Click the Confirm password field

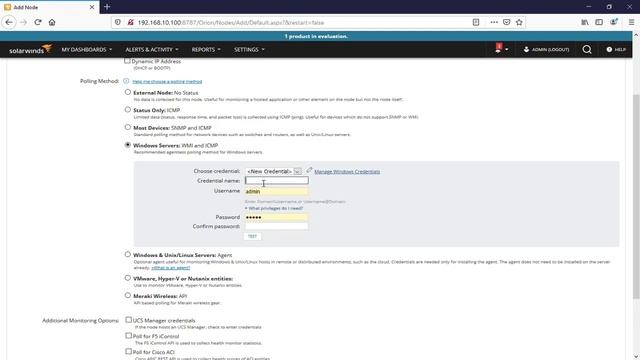point(277,226)
